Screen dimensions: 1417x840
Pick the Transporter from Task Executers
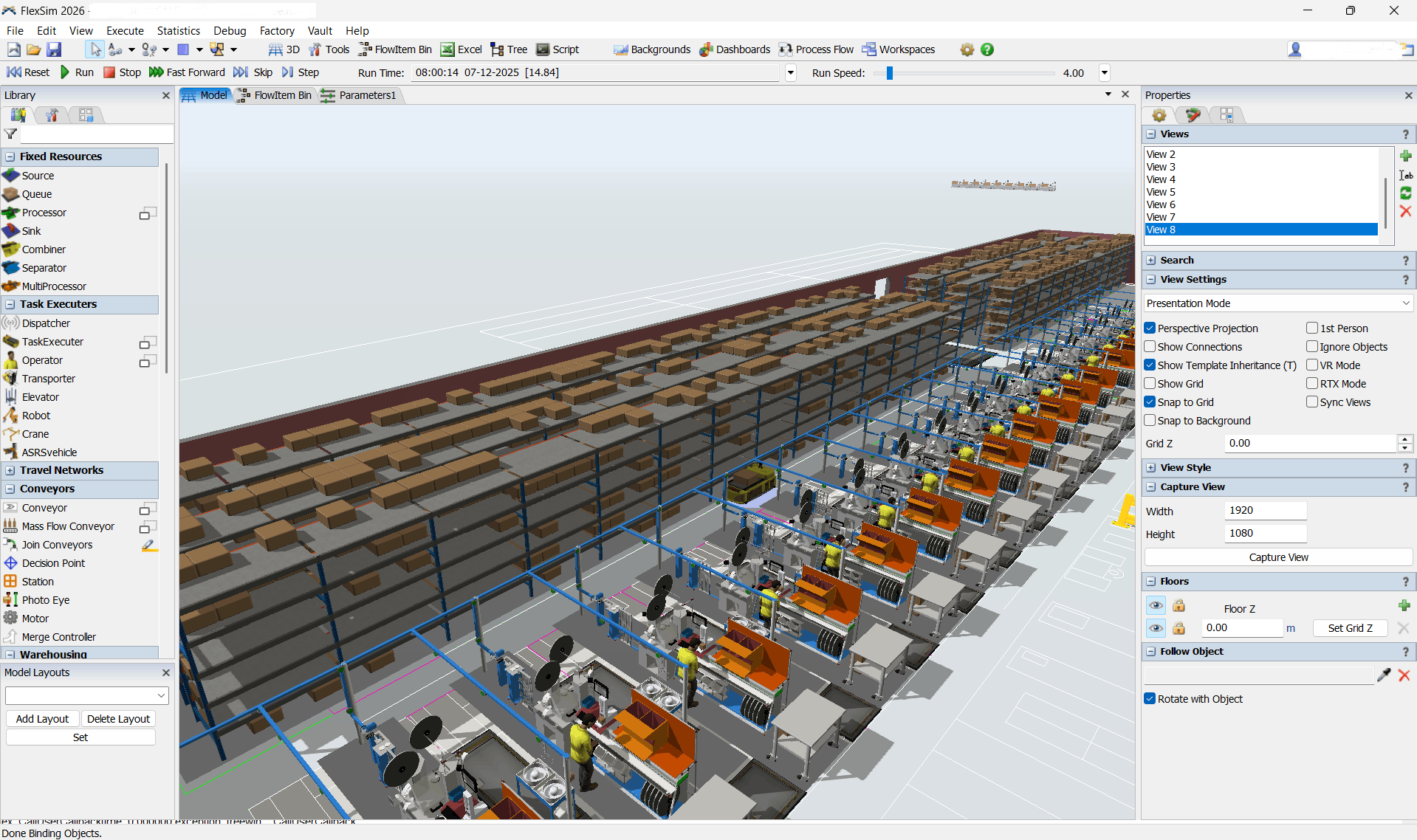[48, 379]
